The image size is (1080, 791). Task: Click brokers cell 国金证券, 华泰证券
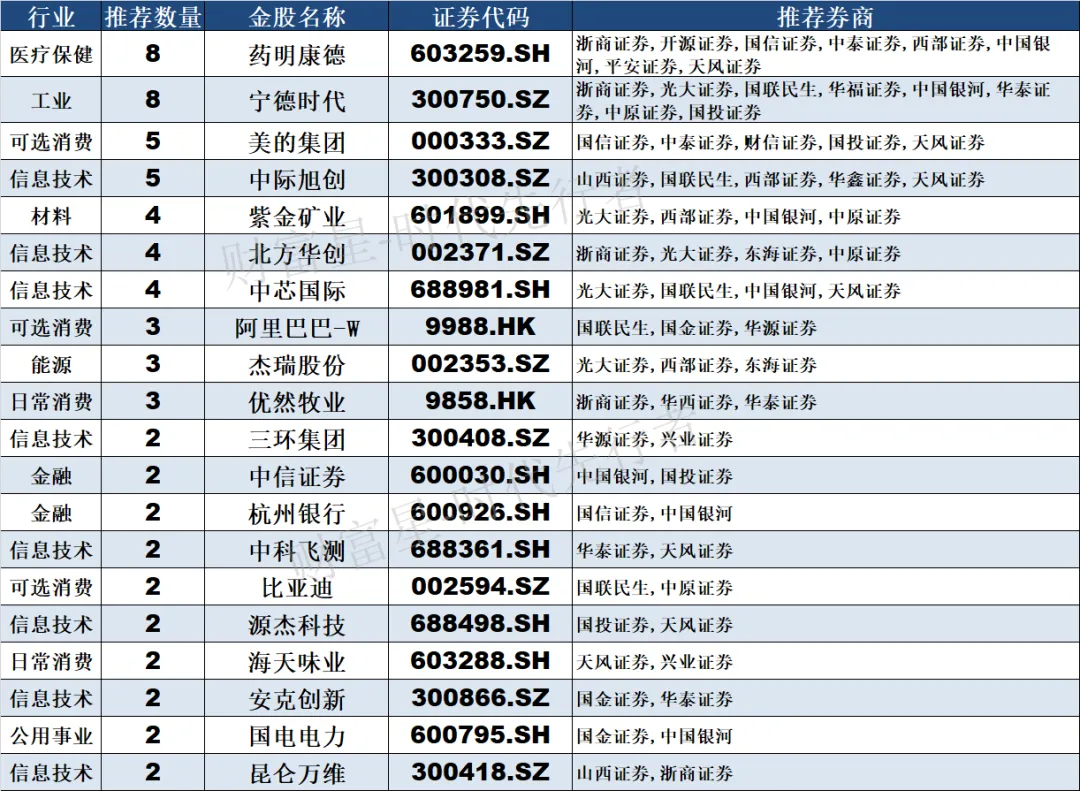coord(825,700)
